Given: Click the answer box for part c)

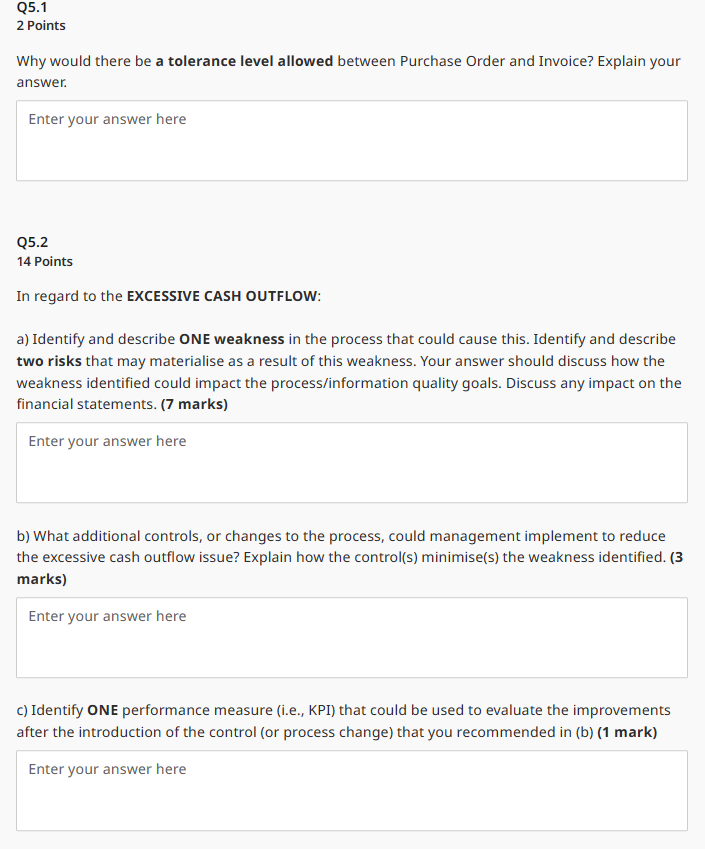Looking at the screenshot, I should 350,790.
